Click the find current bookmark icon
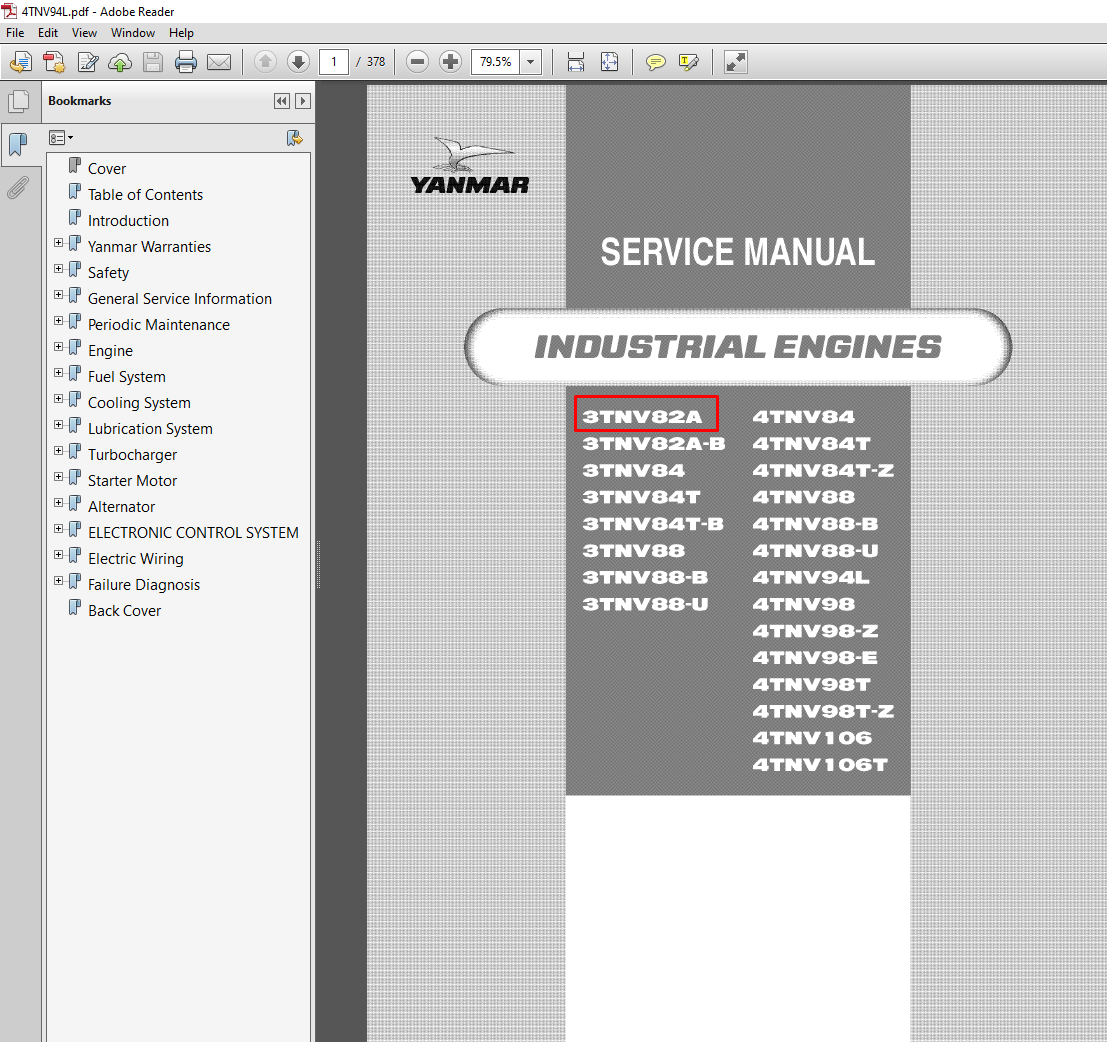 coord(294,138)
